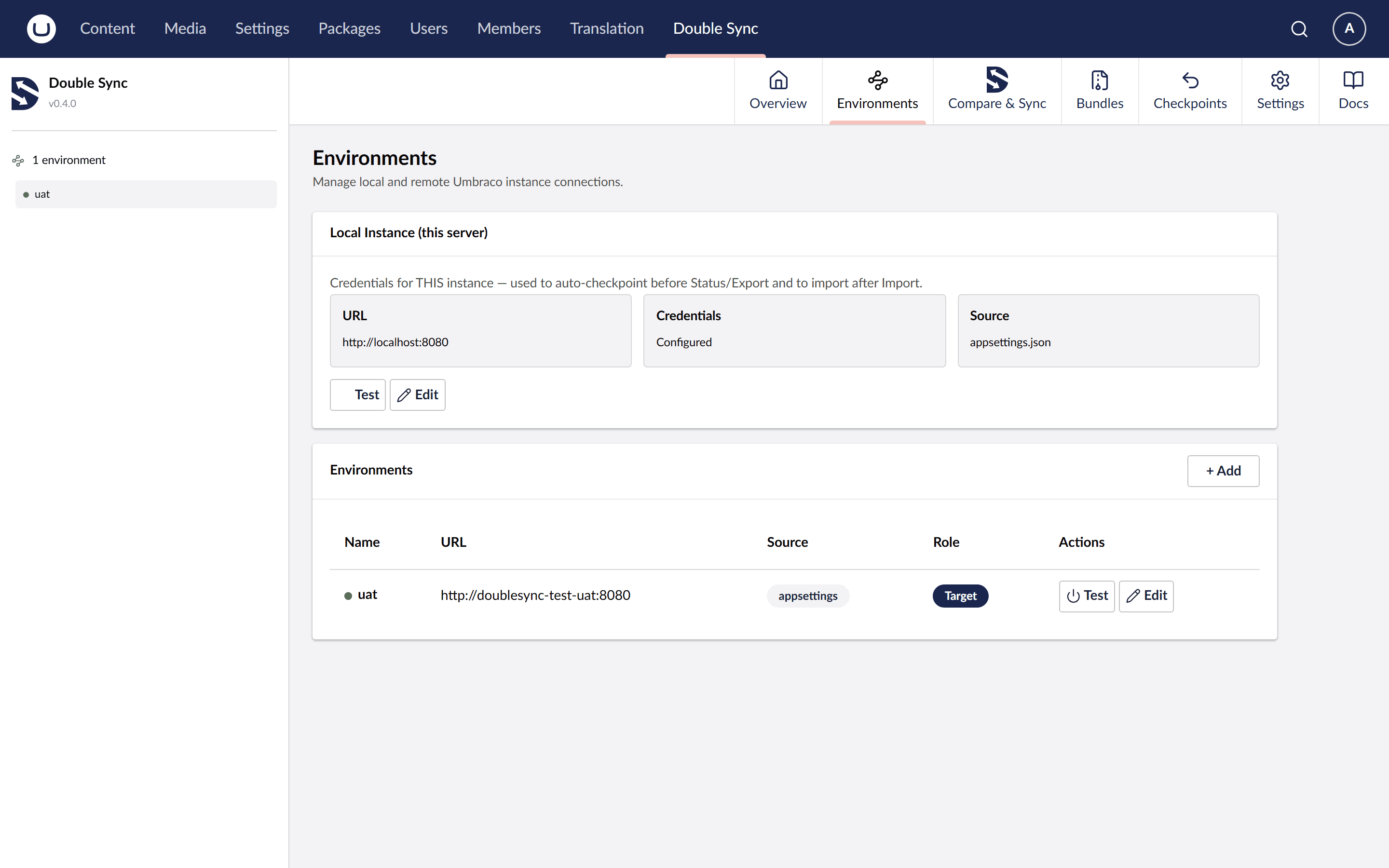Click the appsettings.json source value
The image size is (1389, 868).
point(1010,342)
